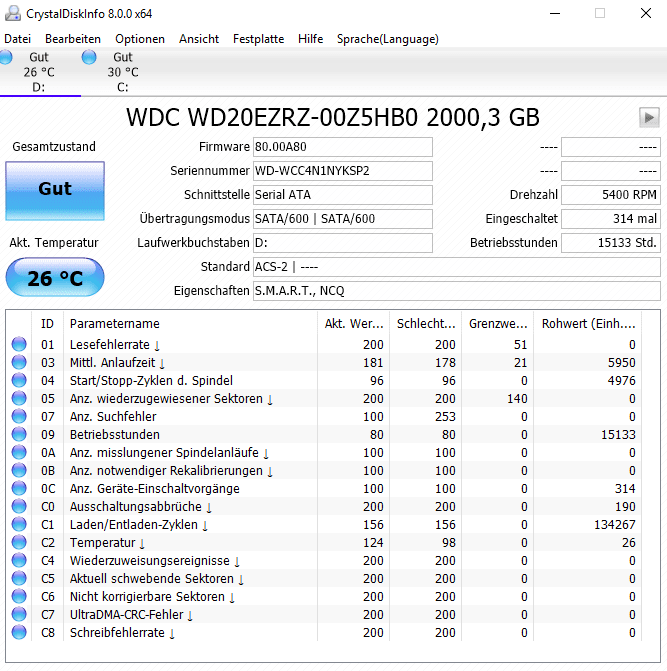Viewport: 667px width, 671px height.
Task: Click status orb for Nicht korrigierbare Sektoren row
Action: pyautogui.click(x=19, y=596)
